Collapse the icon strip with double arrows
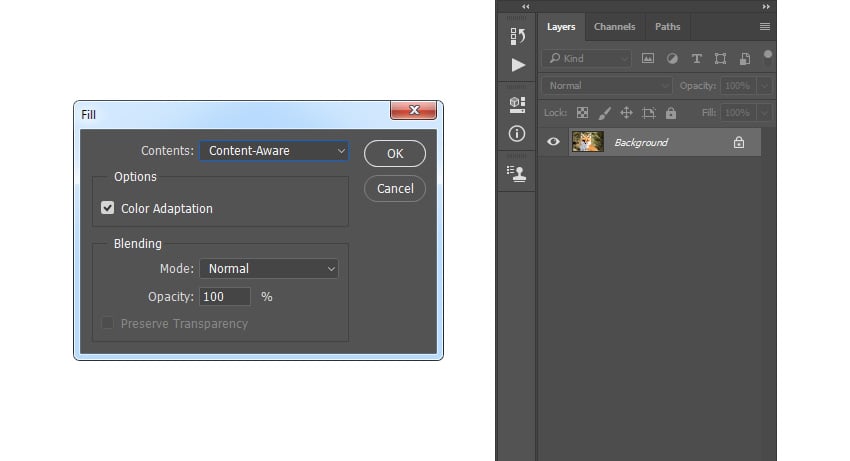This screenshot has height=461, width=850. coord(525,7)
